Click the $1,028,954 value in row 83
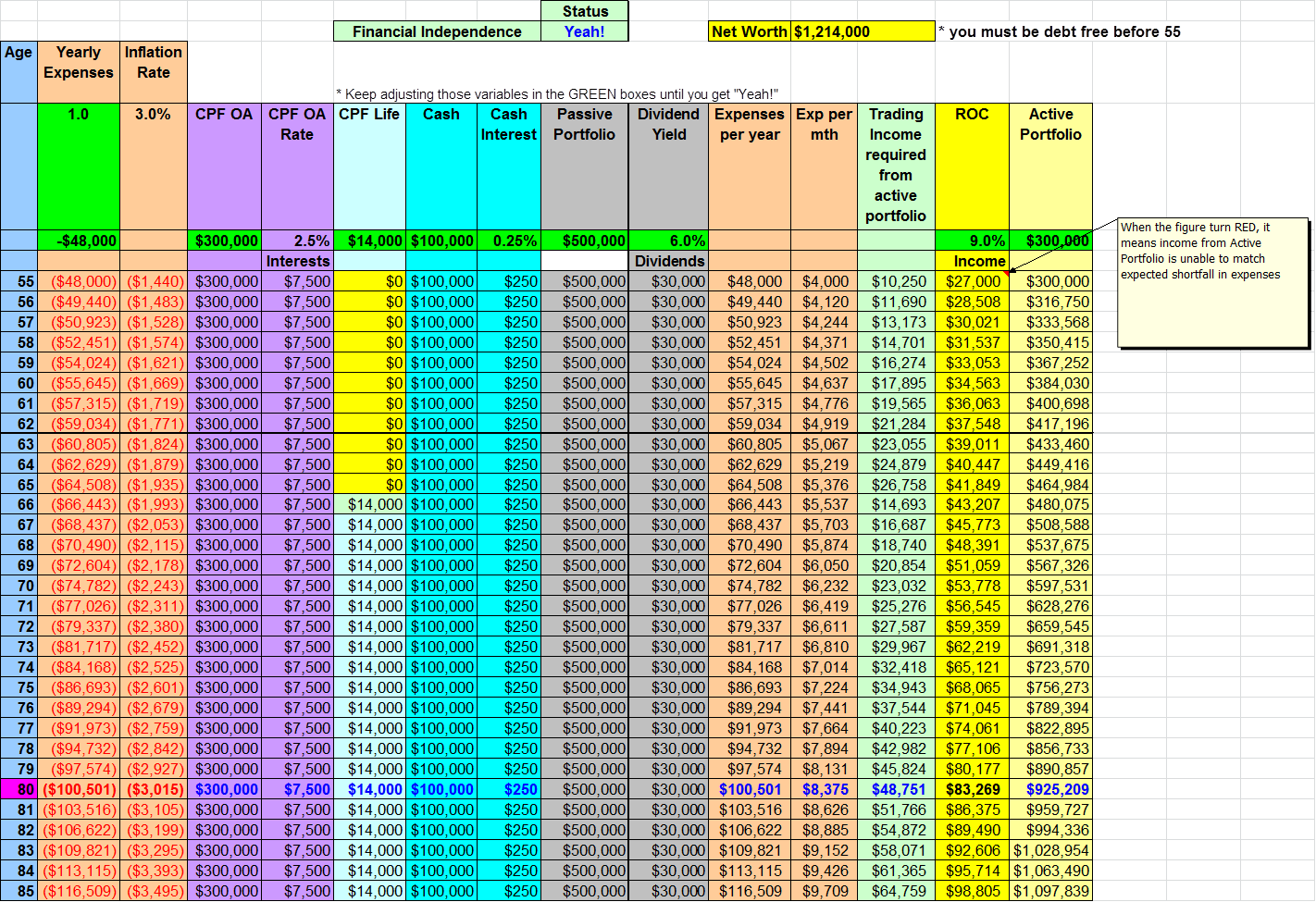 pos(1051,850)
